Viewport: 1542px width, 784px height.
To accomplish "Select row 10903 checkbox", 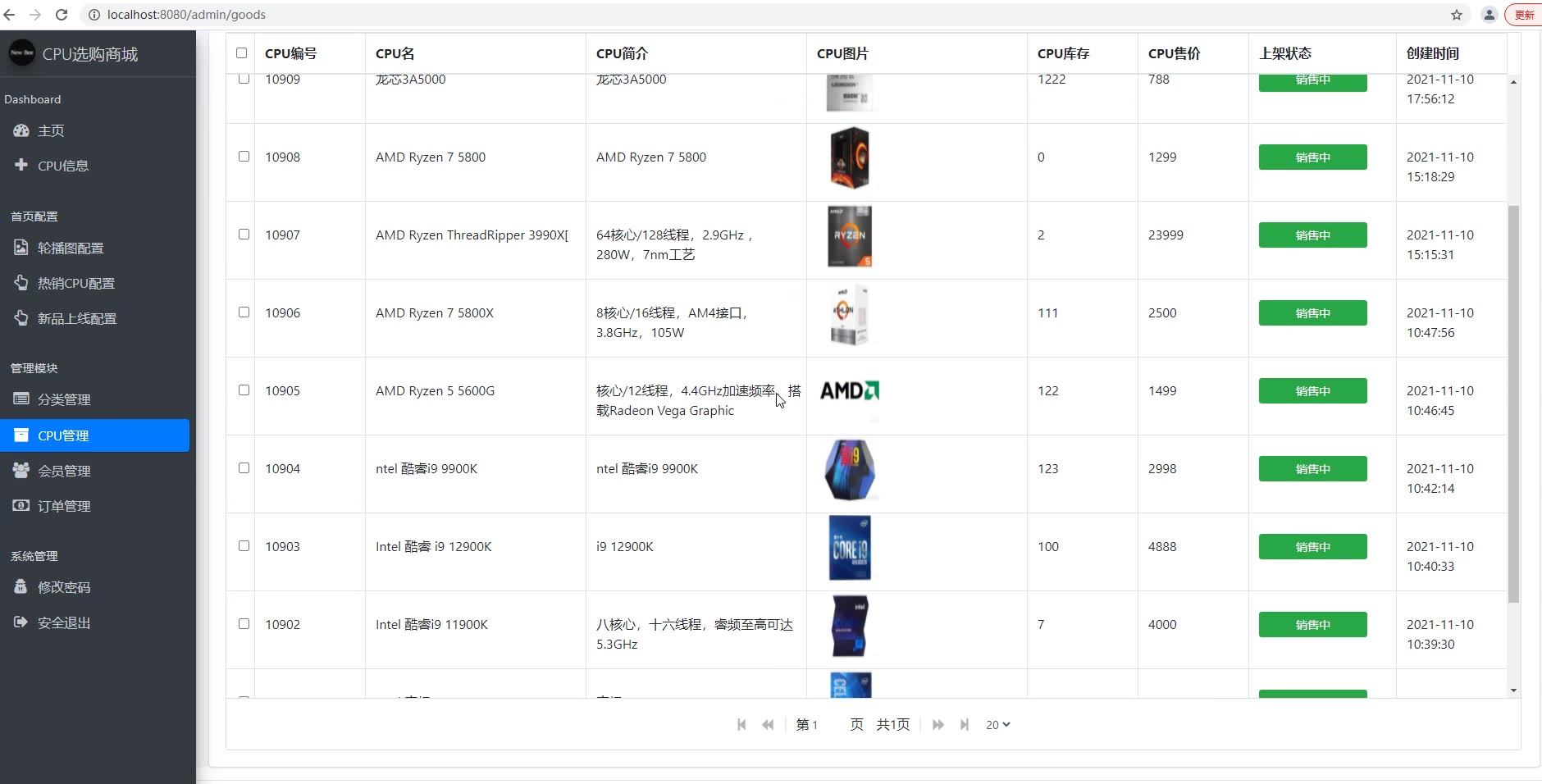I will [244, 545].
